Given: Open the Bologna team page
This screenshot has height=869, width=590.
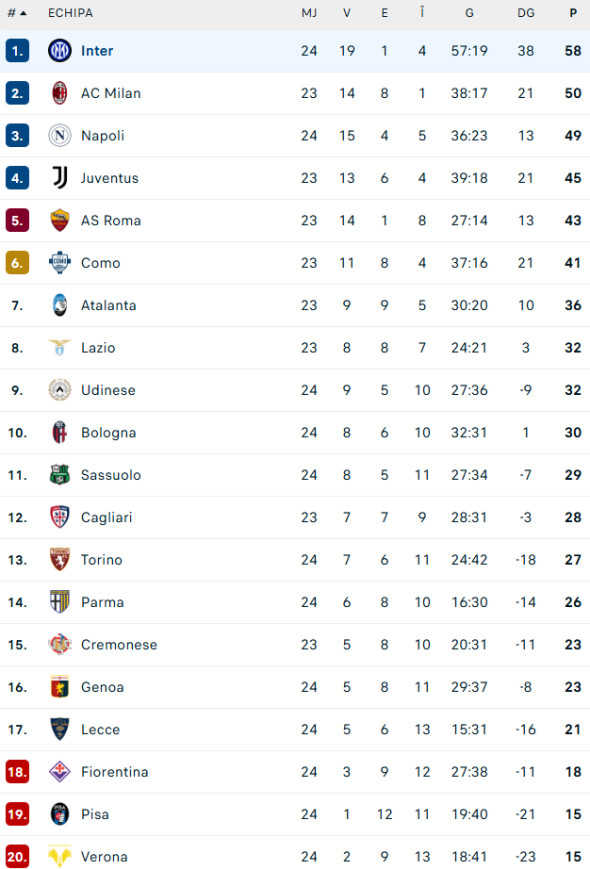Looking at the screenshot, I should [x=108, y=432].
